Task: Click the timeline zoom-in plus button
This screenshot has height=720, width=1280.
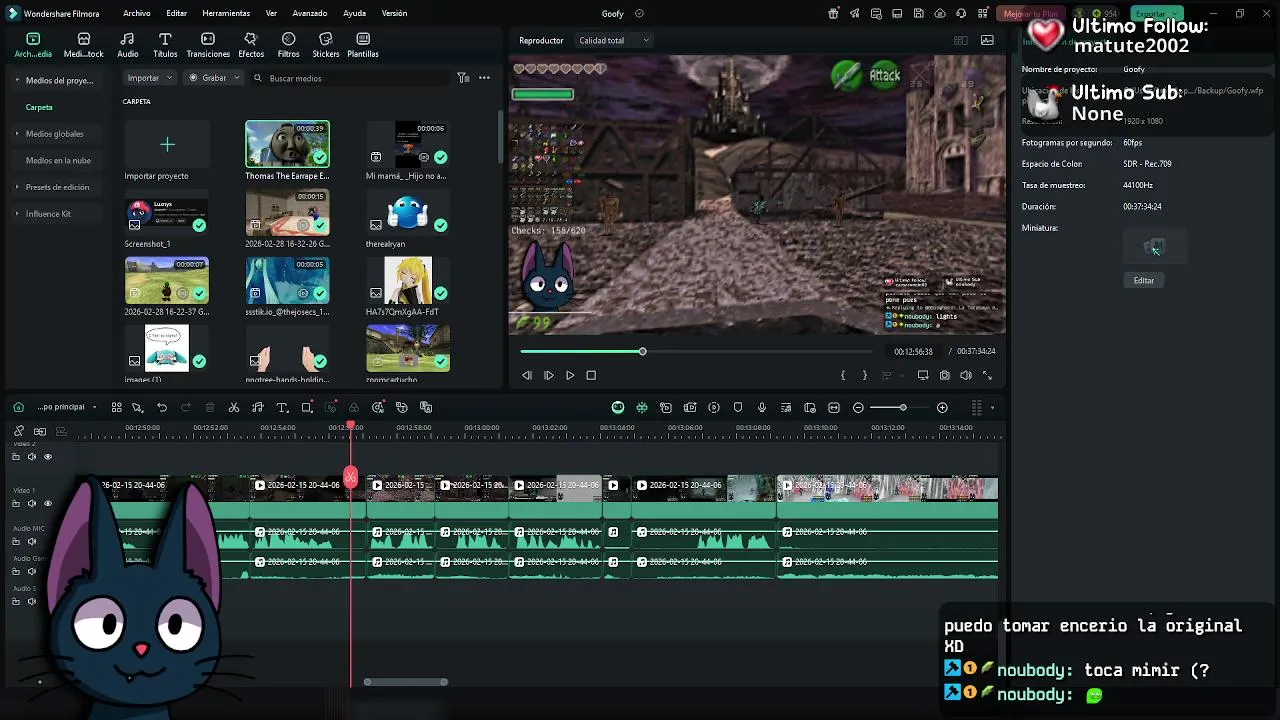Action: [942, 407]
